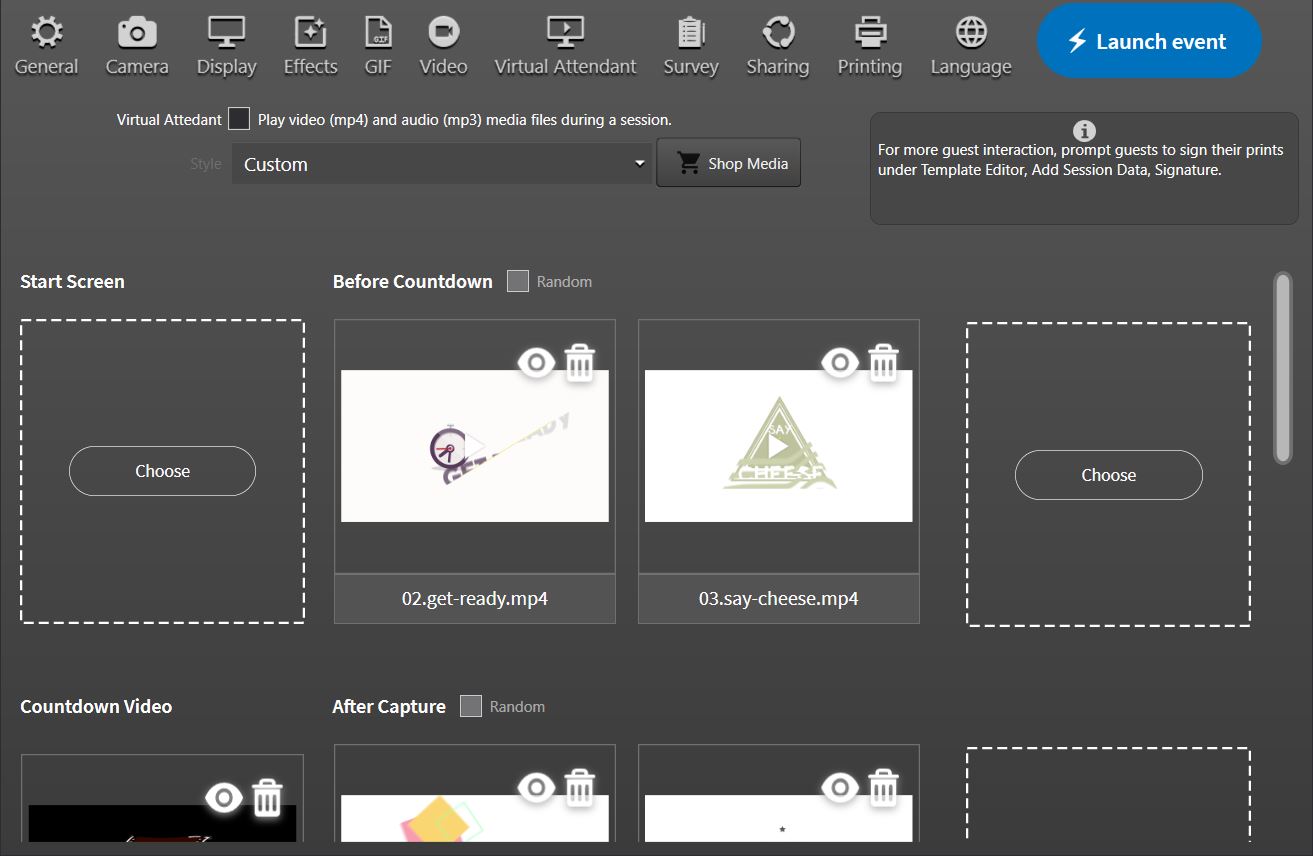Preview the Countdown Video with eye icon
This screenshot has width=1313, height=856.
pos(224,798)
